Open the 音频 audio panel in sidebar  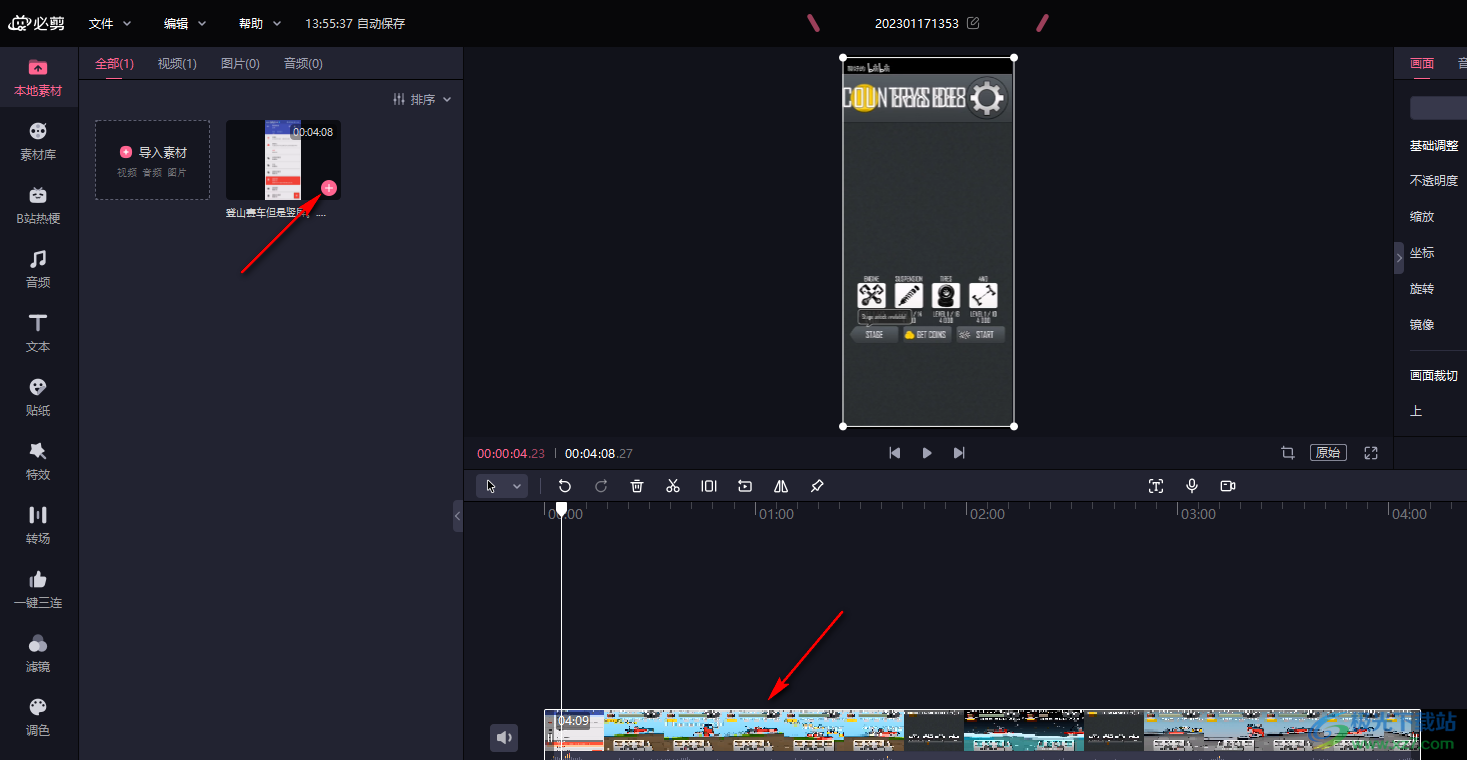coord(38,270)
